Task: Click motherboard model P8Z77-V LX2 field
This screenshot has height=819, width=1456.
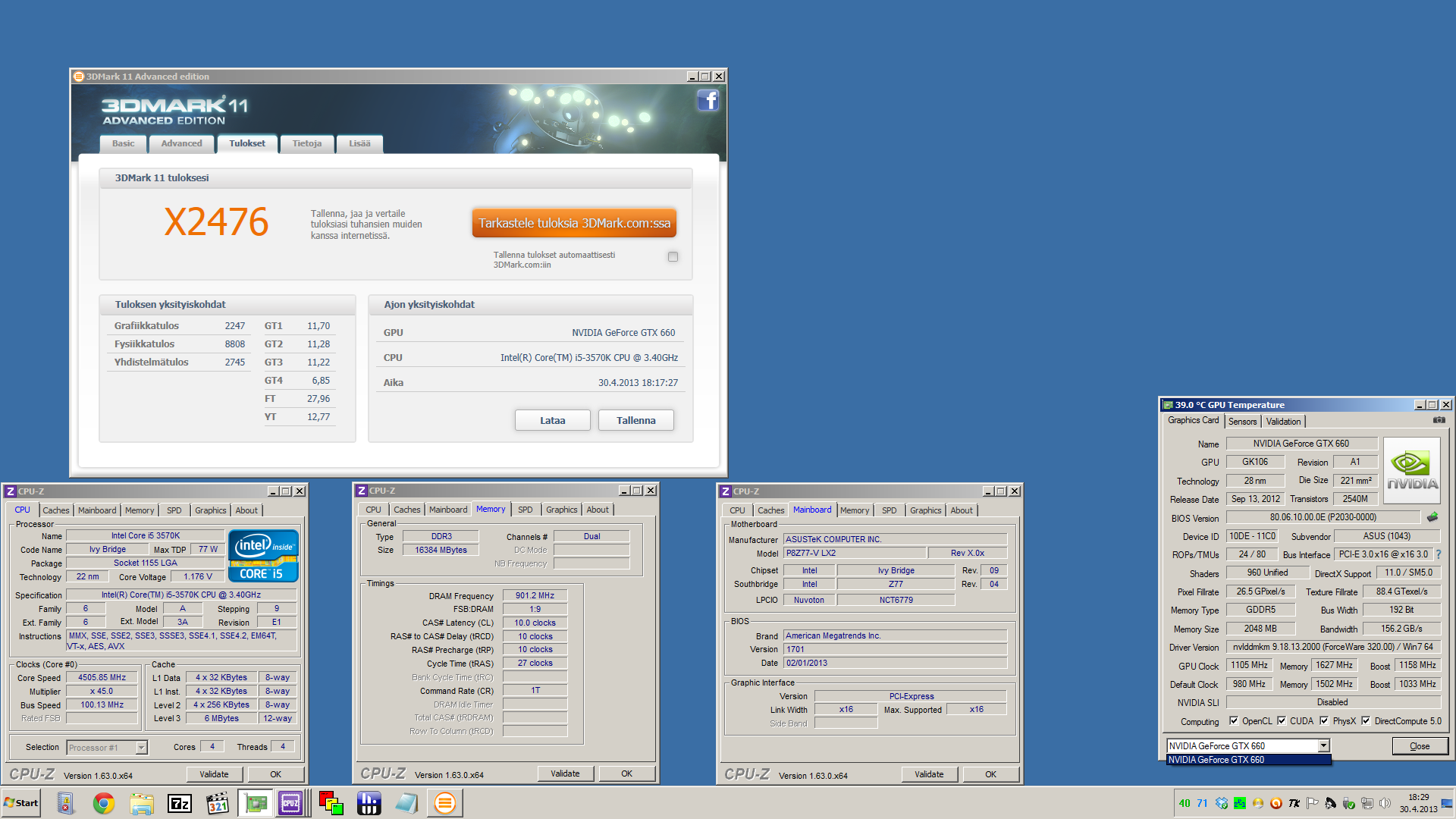Action: 854,554
